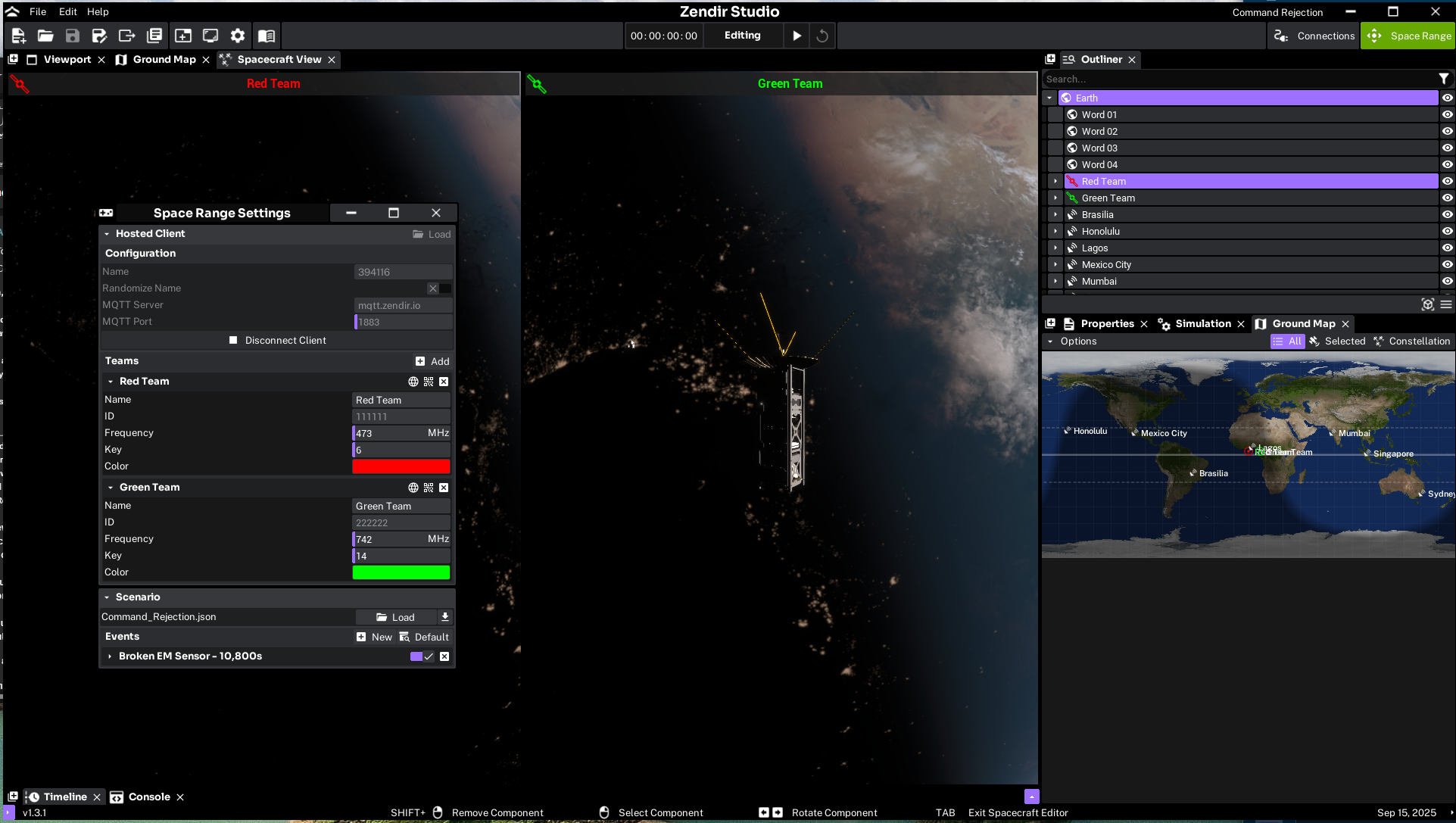Viewport: 1456px width, 823px height.
Task: Click the Default events button
Action: tap(424, 637)
